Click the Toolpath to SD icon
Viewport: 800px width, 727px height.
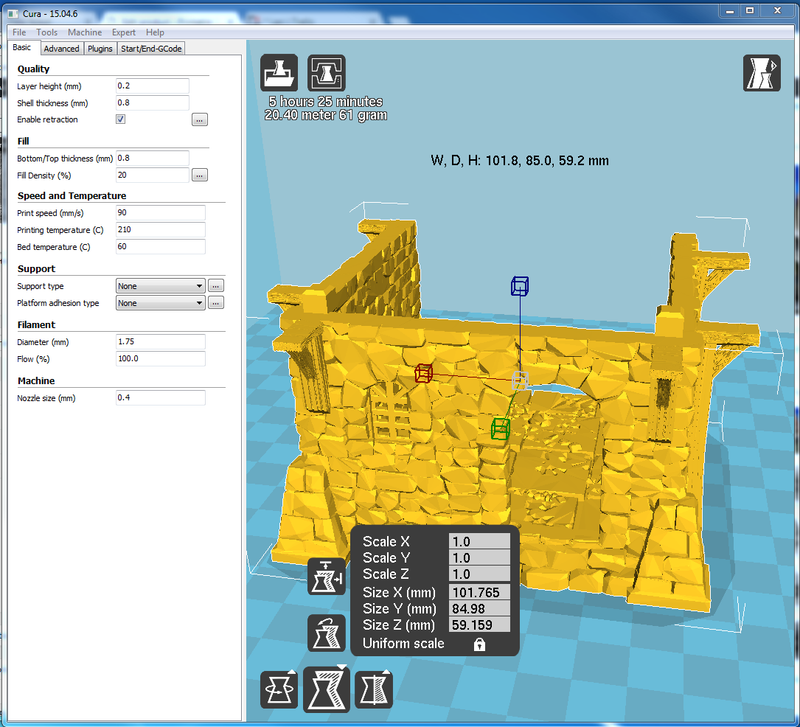(327, 73)
